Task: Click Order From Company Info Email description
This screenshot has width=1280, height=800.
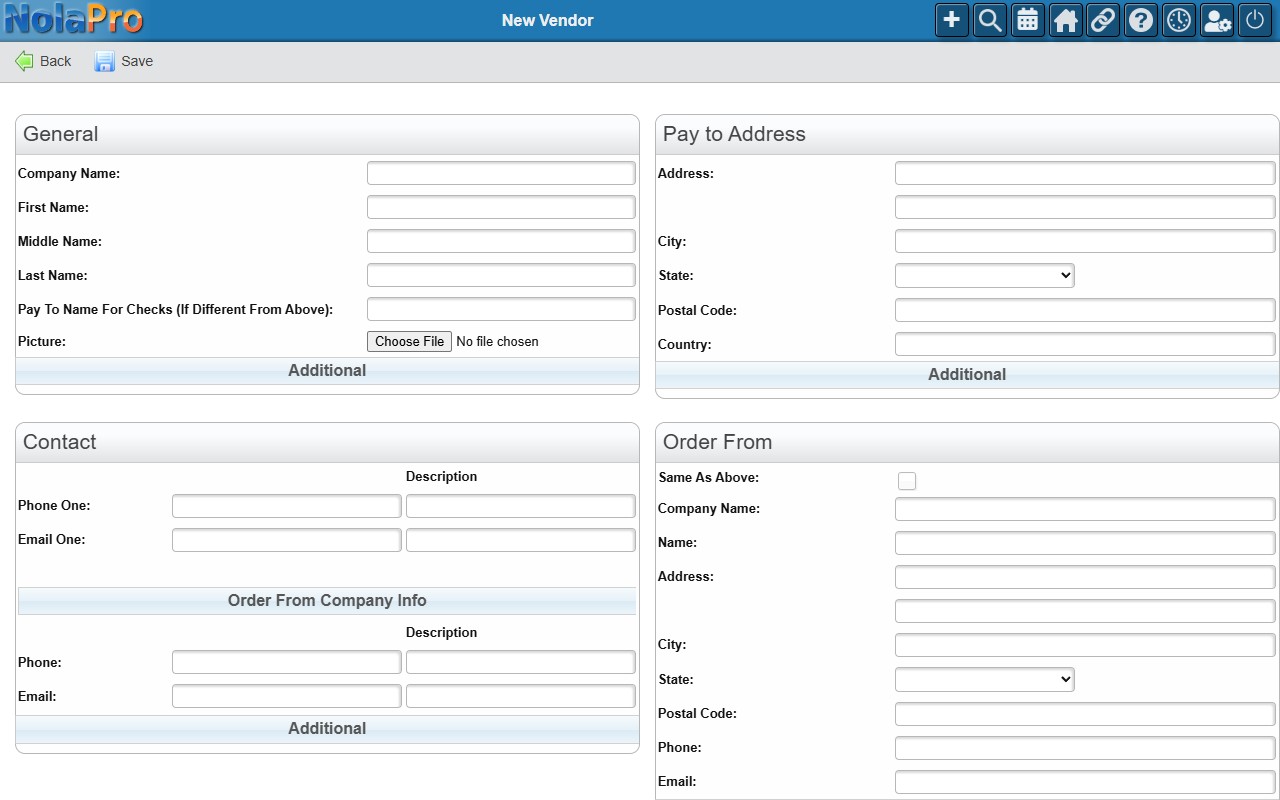Action: coord(521,696)
